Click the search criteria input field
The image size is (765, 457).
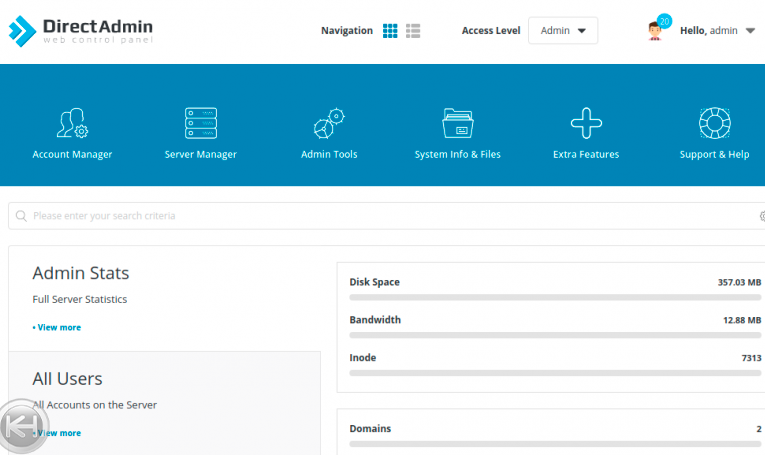coord(390,216)
